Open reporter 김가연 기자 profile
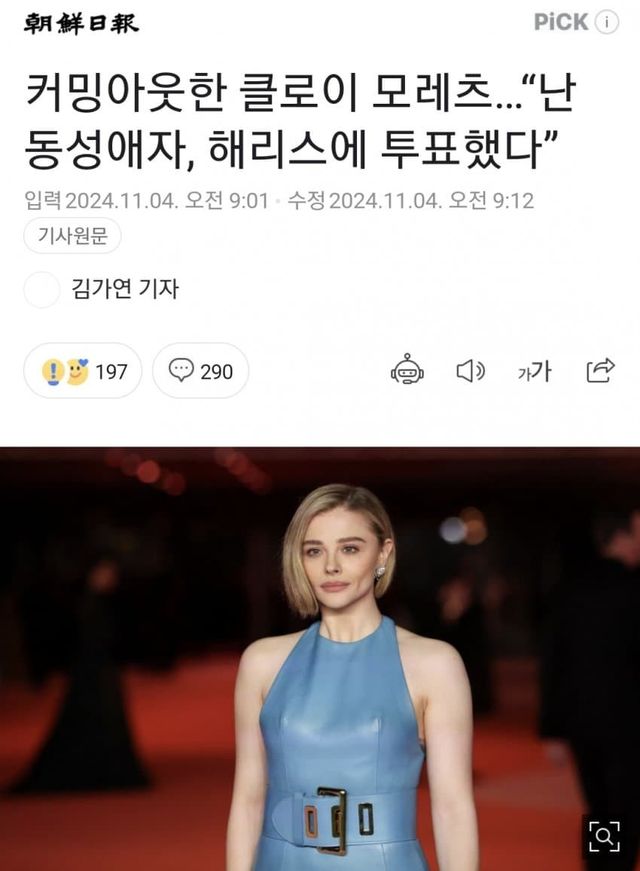Image resolution: width=640 pixels, height=871 pixels. pos(125,289)
